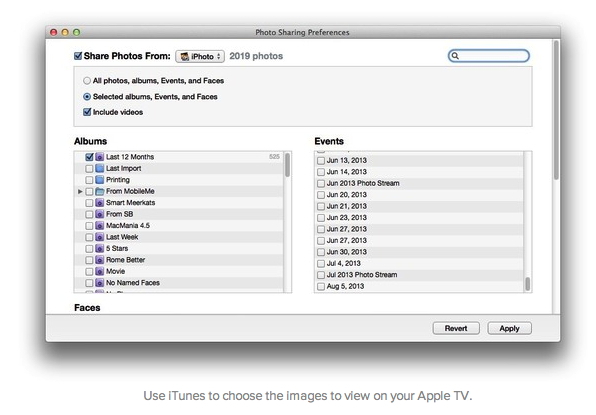This screenshot has width=596, height=415.
Task: Select the Jun 2013 Photo Stream label
Action: tap(363, 183)
